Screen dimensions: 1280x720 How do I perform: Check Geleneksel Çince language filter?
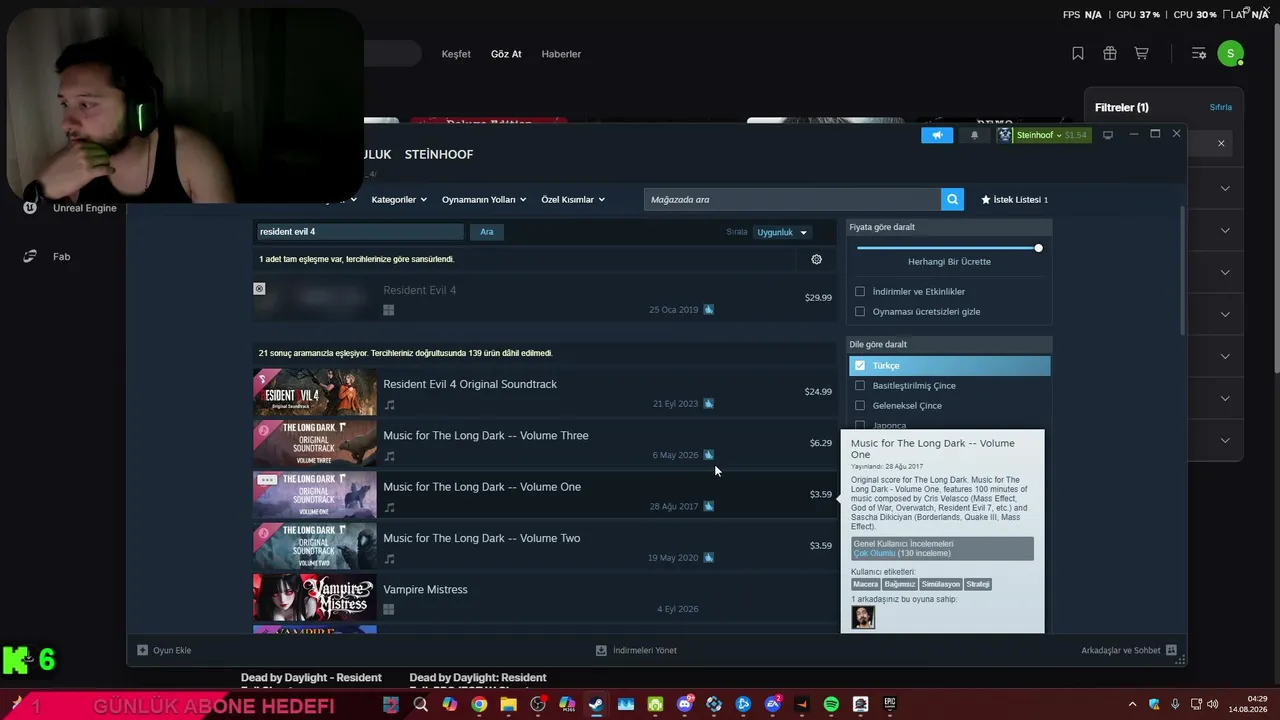coord(860,406)
